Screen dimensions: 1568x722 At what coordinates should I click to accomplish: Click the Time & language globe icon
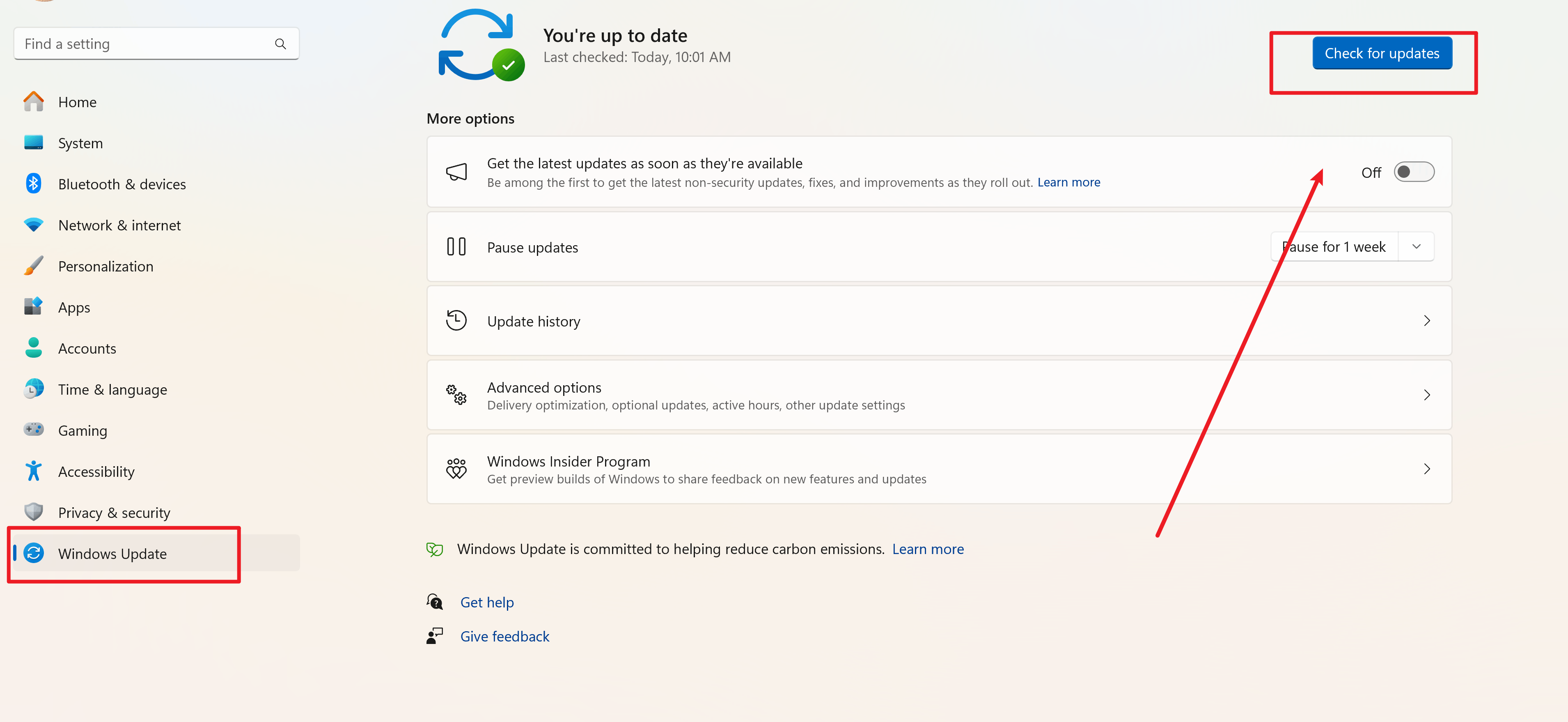[34, 389]
